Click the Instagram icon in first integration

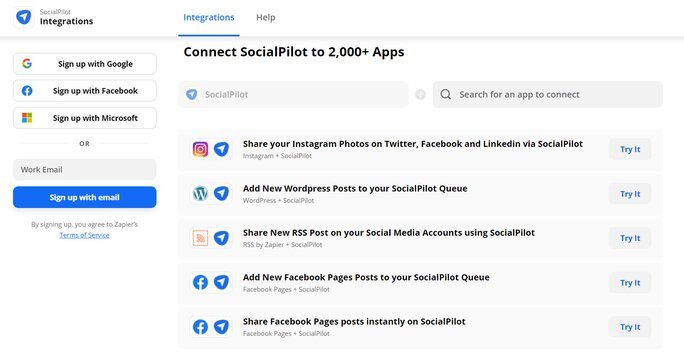click(200, 149)
